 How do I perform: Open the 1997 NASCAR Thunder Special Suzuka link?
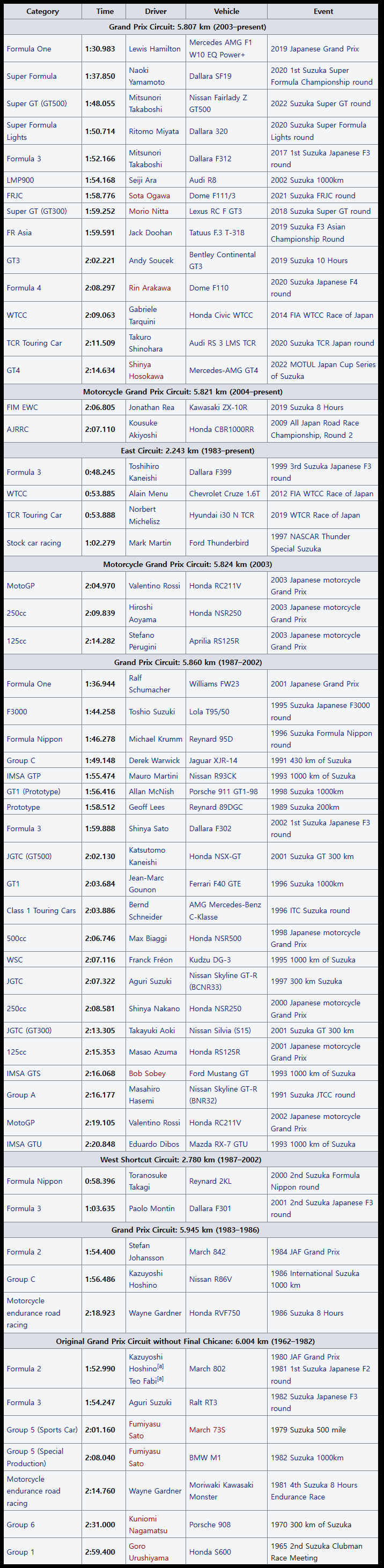point(310,543)
